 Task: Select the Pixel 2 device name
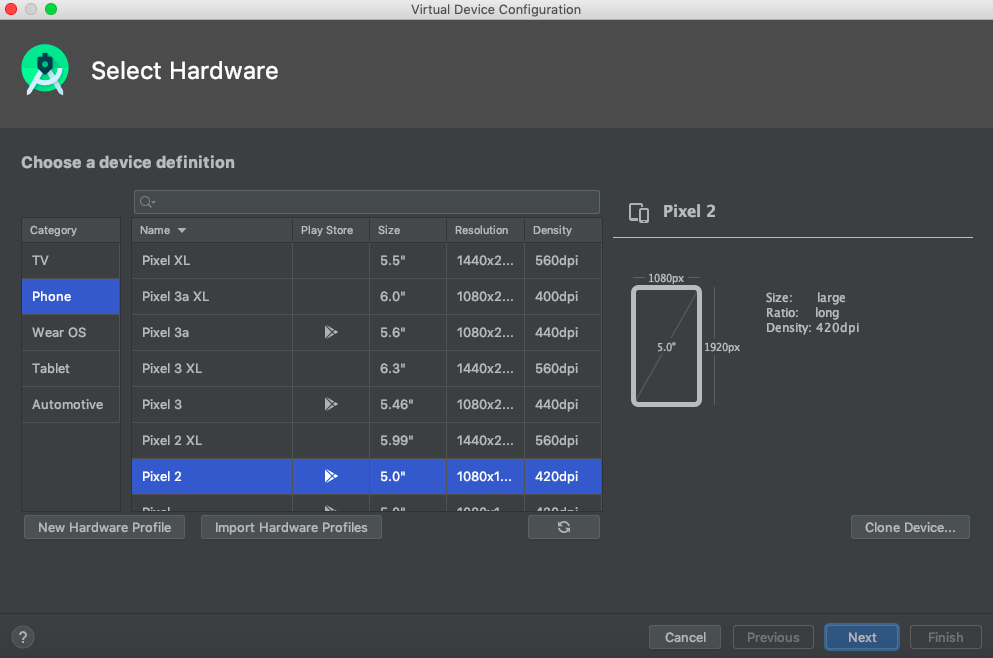coord(161,476)
